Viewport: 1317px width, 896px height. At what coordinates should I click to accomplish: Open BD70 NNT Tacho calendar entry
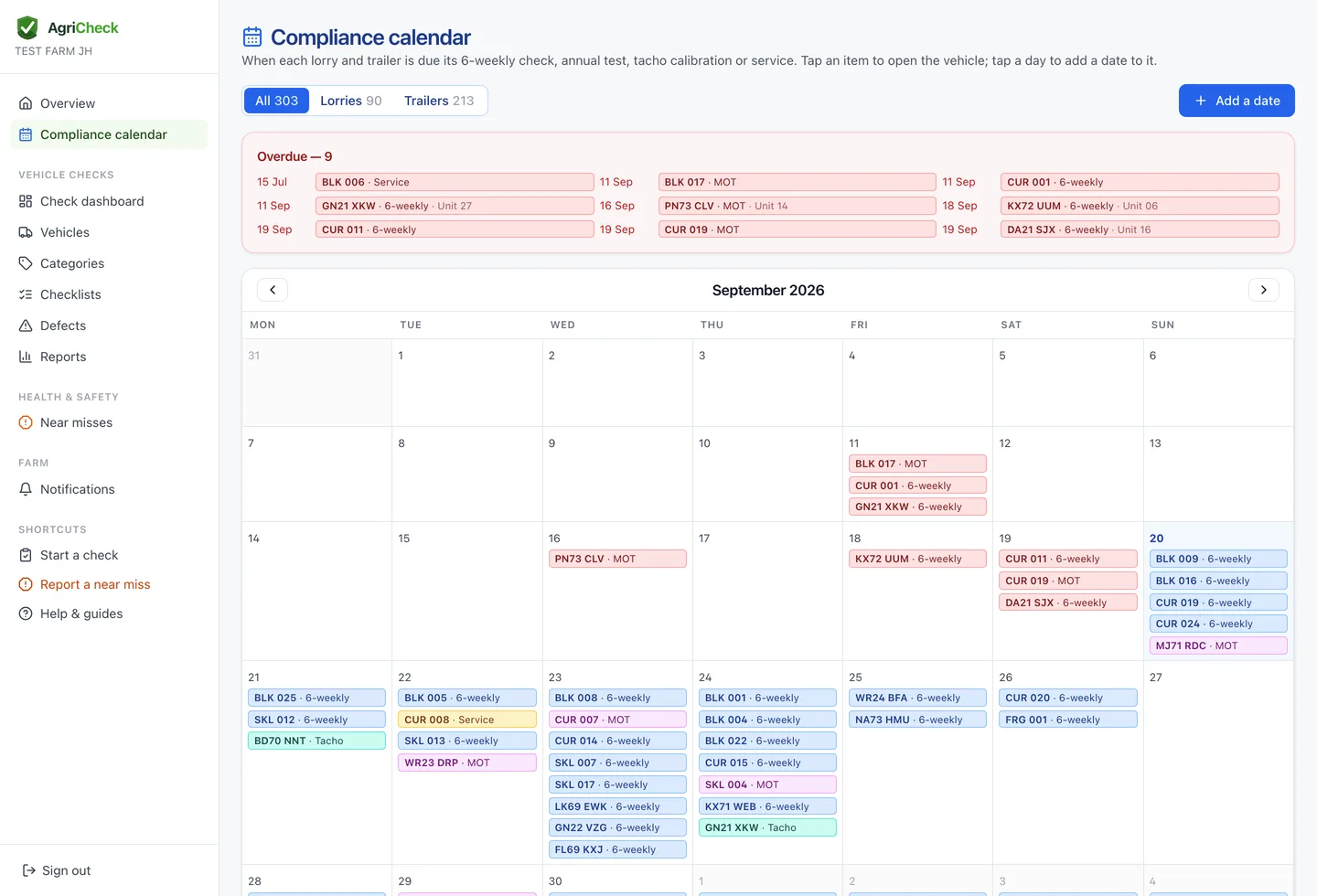coord(316,741)
